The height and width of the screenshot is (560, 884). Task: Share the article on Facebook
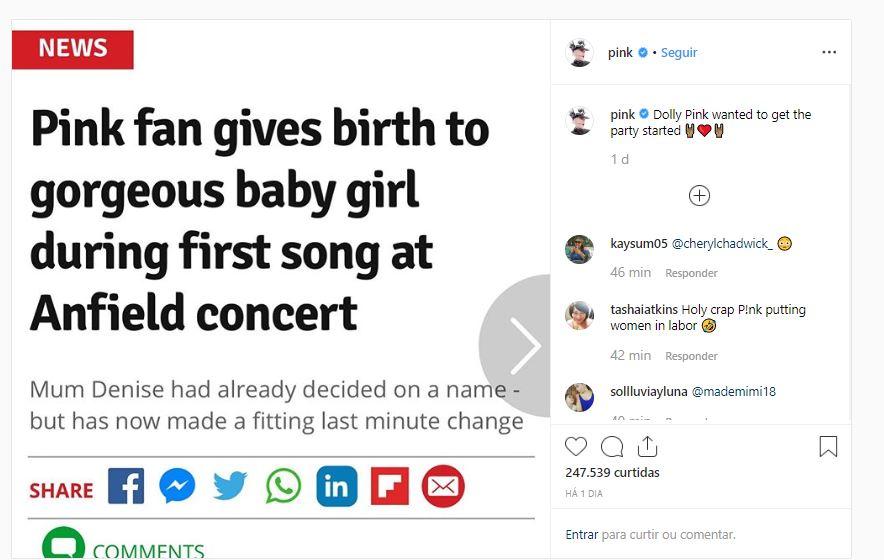tap(126, 487)
